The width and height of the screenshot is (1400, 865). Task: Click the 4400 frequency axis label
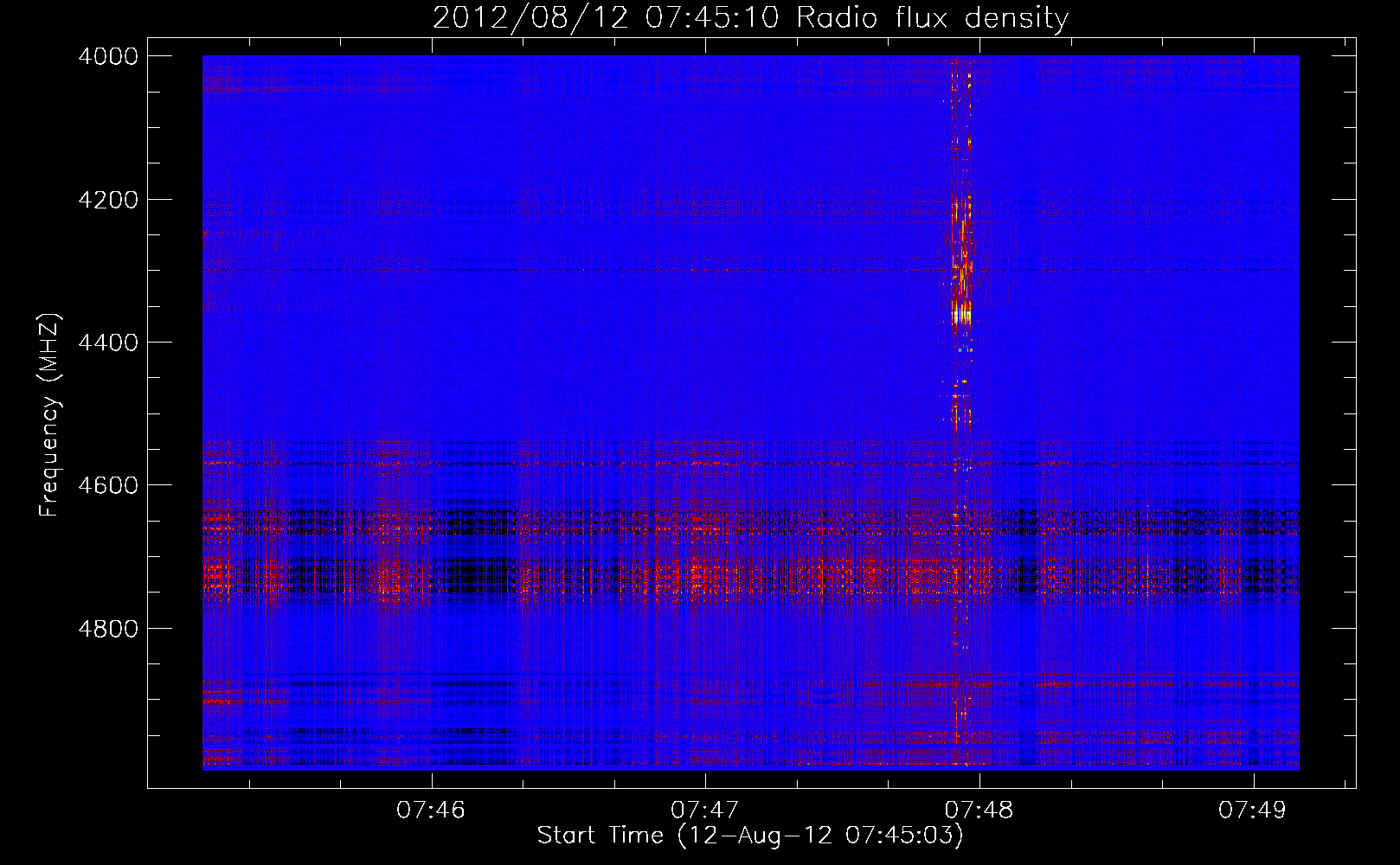(x=108, y=343)
